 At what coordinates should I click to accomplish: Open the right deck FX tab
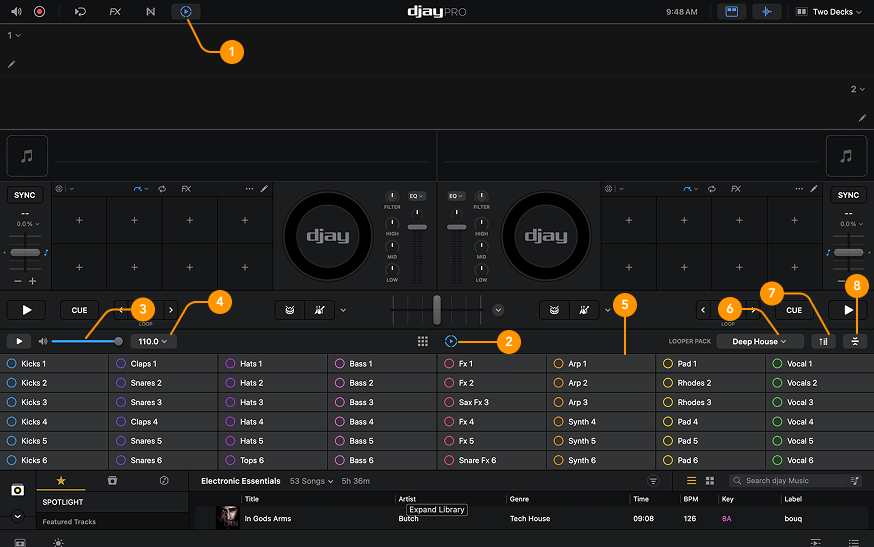click(736, 189)
